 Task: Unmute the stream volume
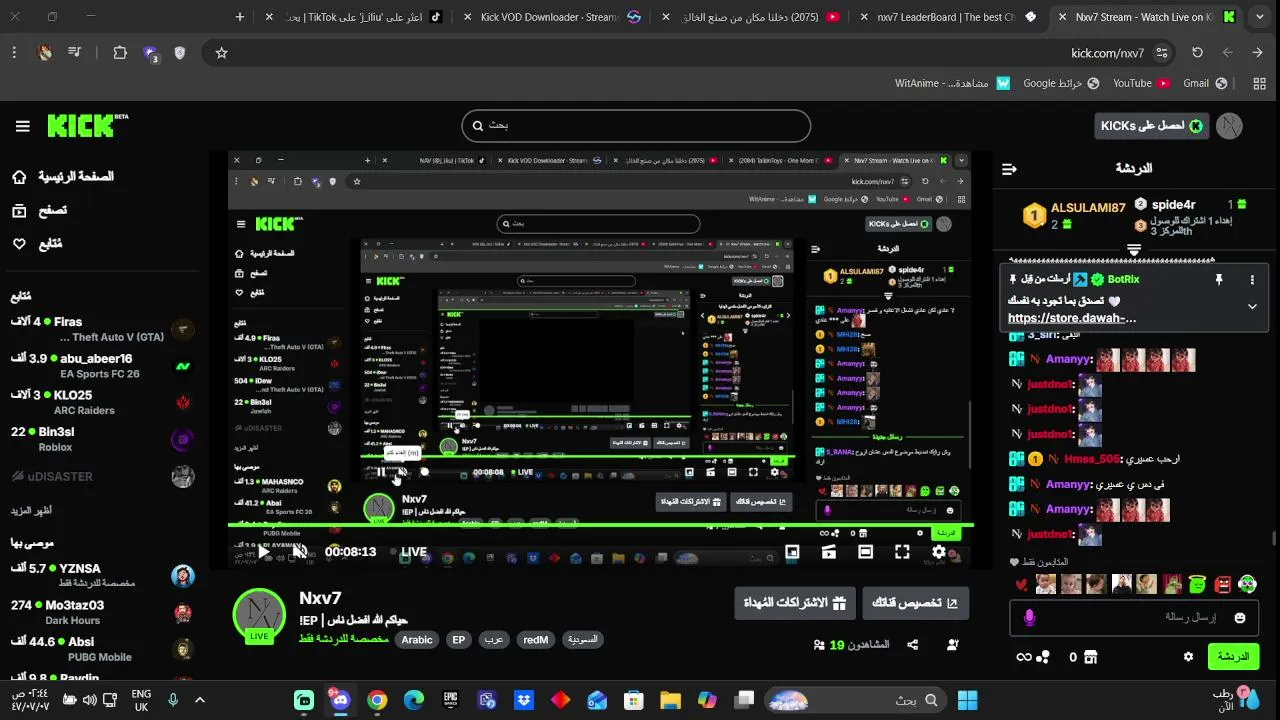[300, 551]
